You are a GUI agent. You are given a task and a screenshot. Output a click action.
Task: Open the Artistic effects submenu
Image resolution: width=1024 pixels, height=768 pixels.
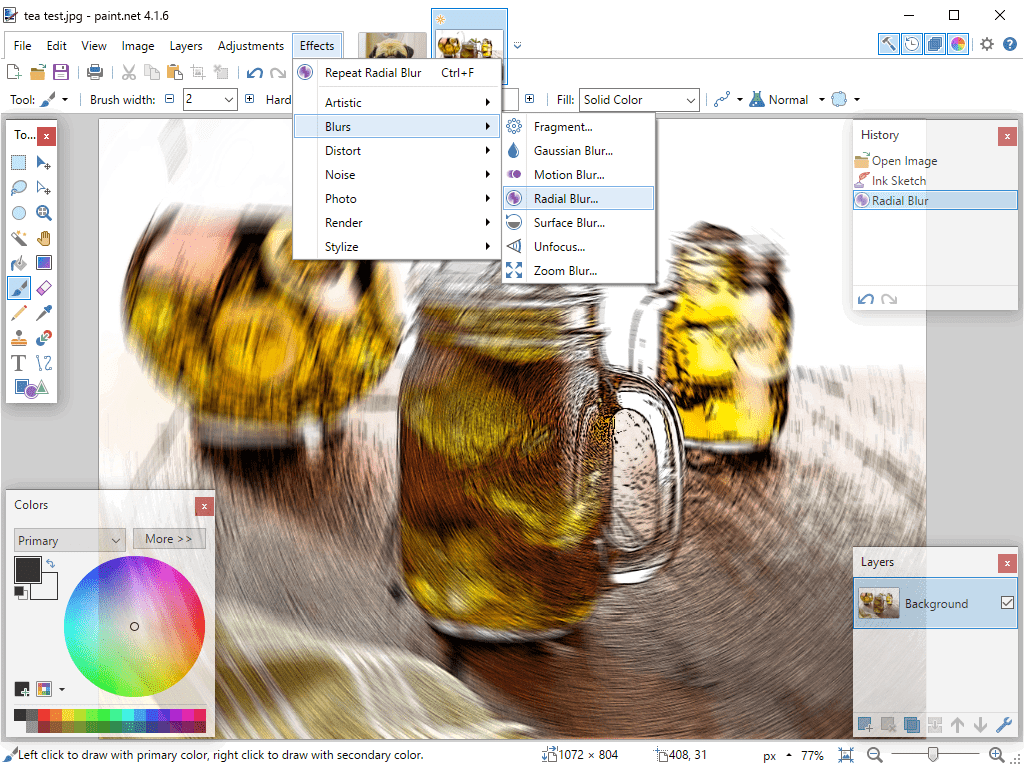[397, 103]
